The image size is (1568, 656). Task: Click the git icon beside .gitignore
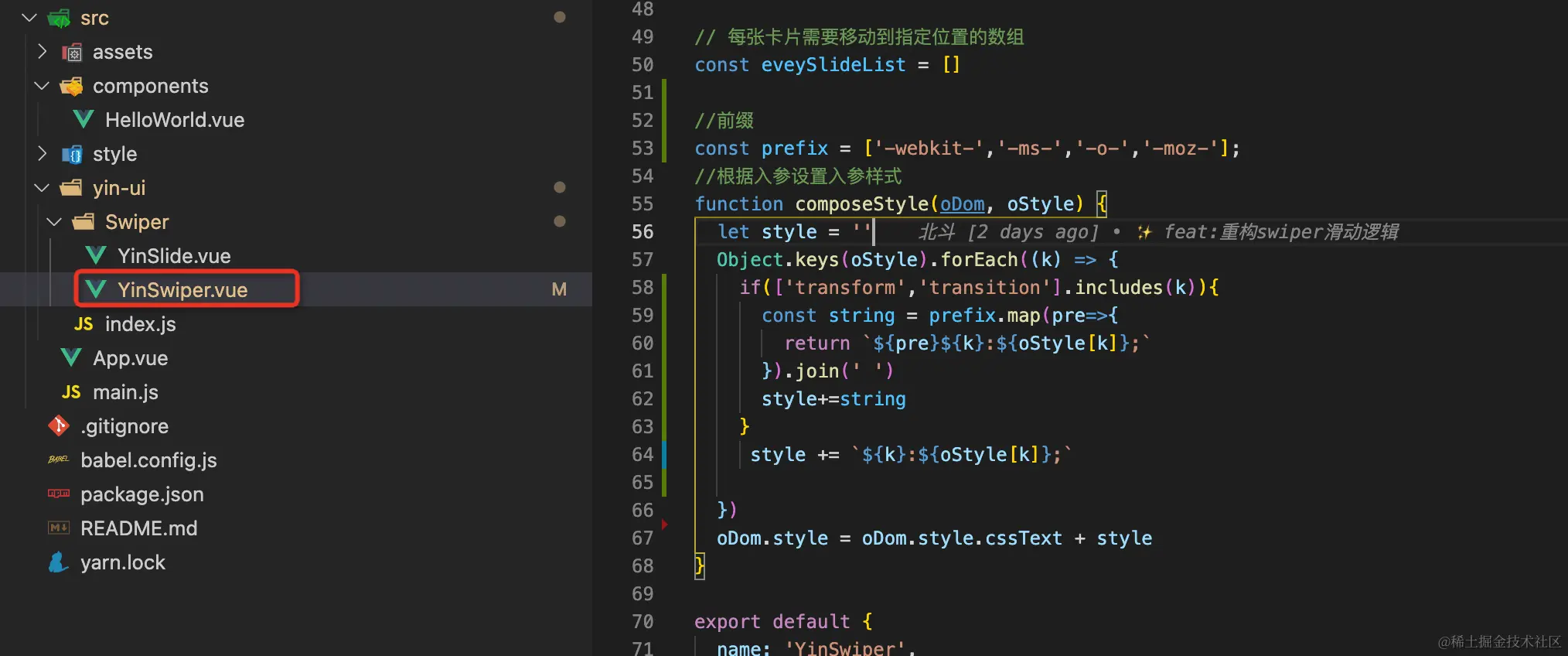[x=59, y=425]
